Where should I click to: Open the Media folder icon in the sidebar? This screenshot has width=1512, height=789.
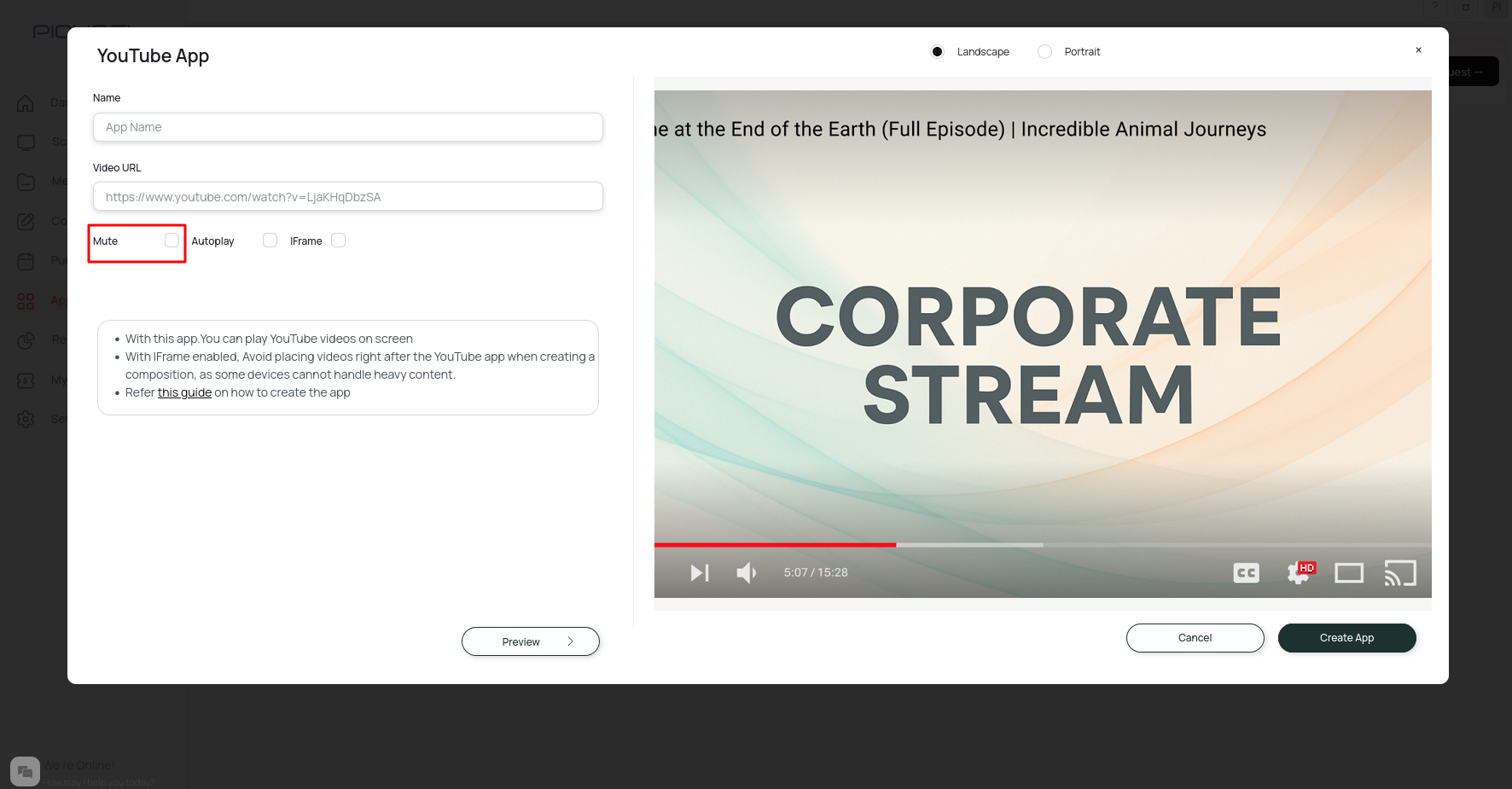[26, 181]
